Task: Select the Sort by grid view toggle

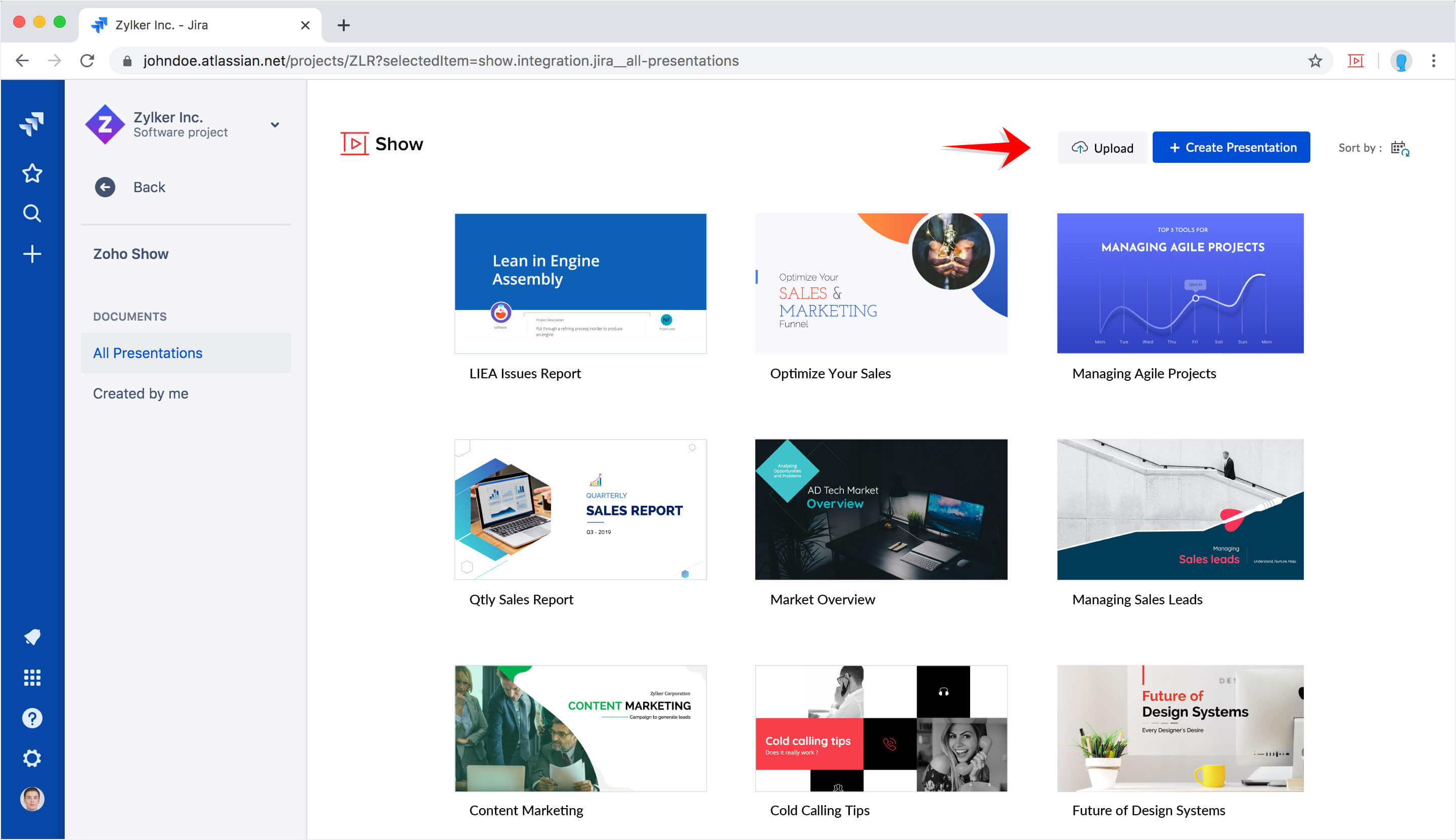Action: click(x=1399, y=148)
